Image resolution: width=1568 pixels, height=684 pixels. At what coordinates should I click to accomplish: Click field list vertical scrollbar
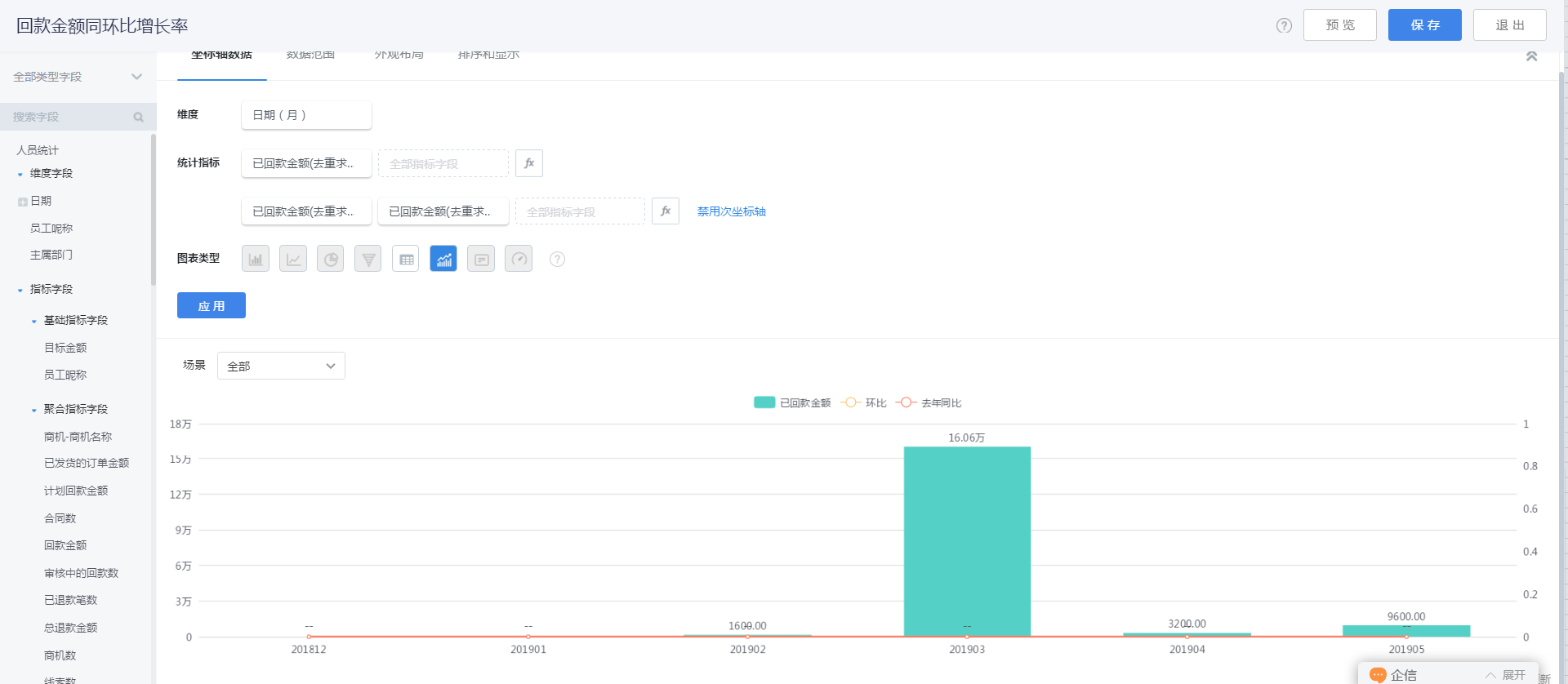point(154,211)
